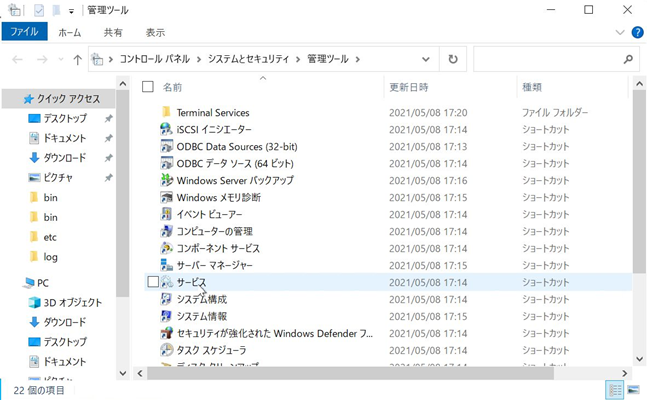Viewport: 647px width, 400px height.
Task: Click the コンピューターの管理 icon
Action: pos(166,231)
